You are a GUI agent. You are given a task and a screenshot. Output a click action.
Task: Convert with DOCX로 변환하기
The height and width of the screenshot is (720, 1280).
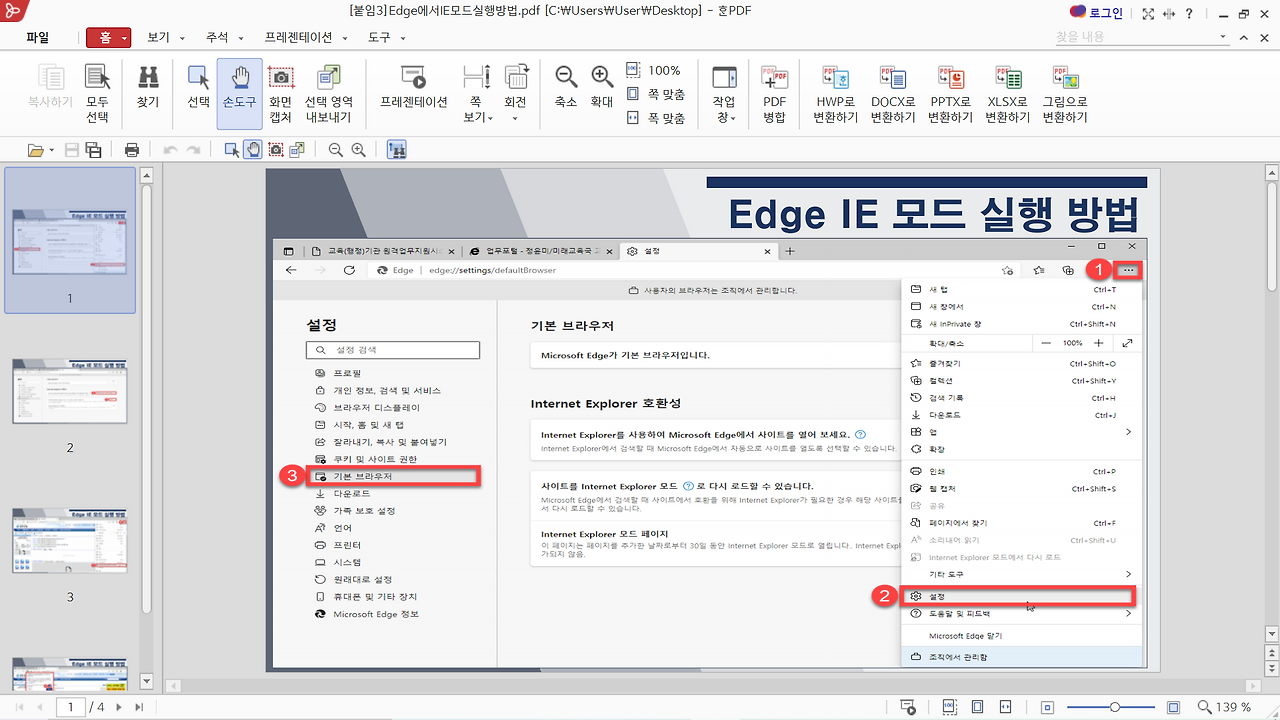click(893, 94)
